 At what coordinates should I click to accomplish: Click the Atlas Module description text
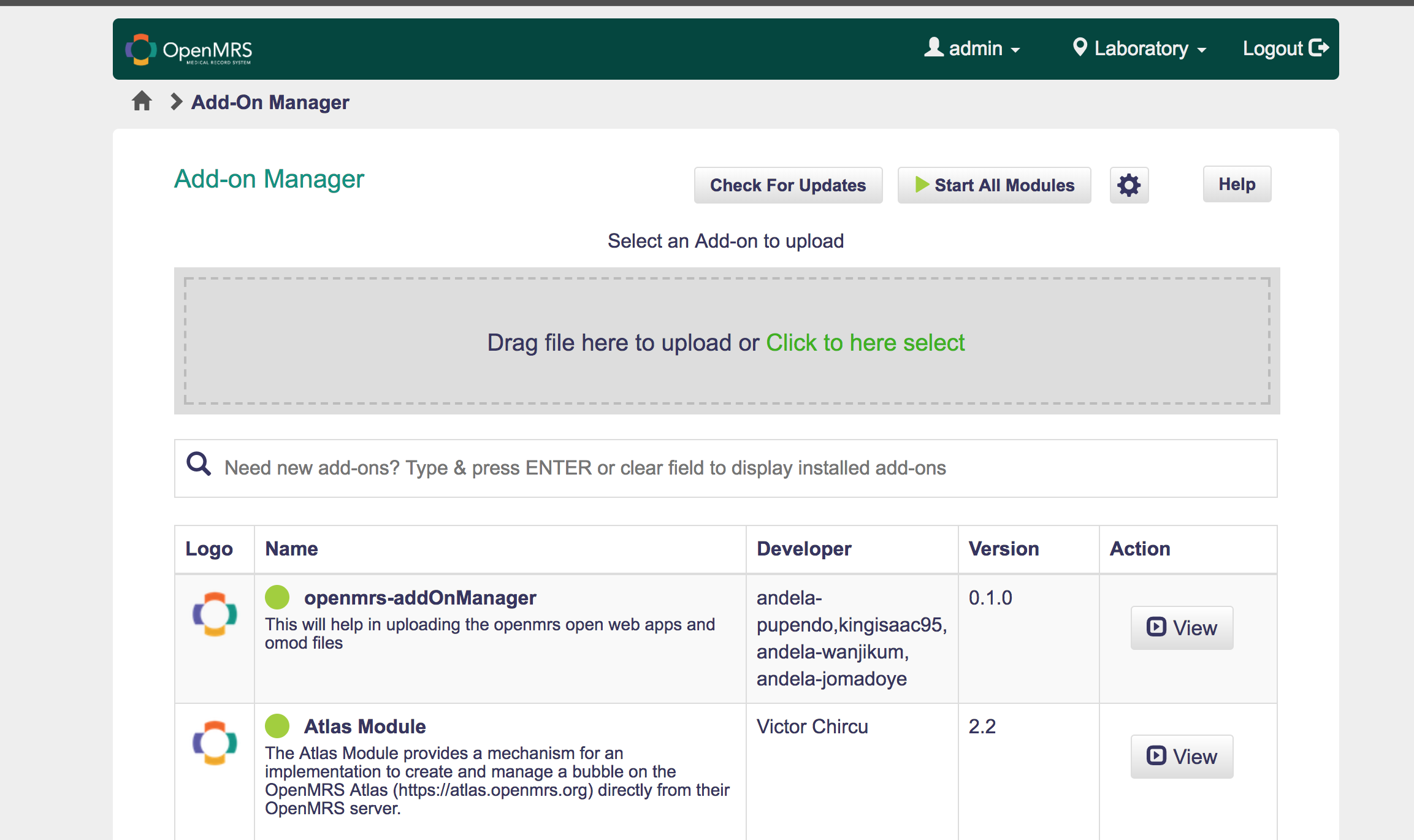click(x=497, y=781)
